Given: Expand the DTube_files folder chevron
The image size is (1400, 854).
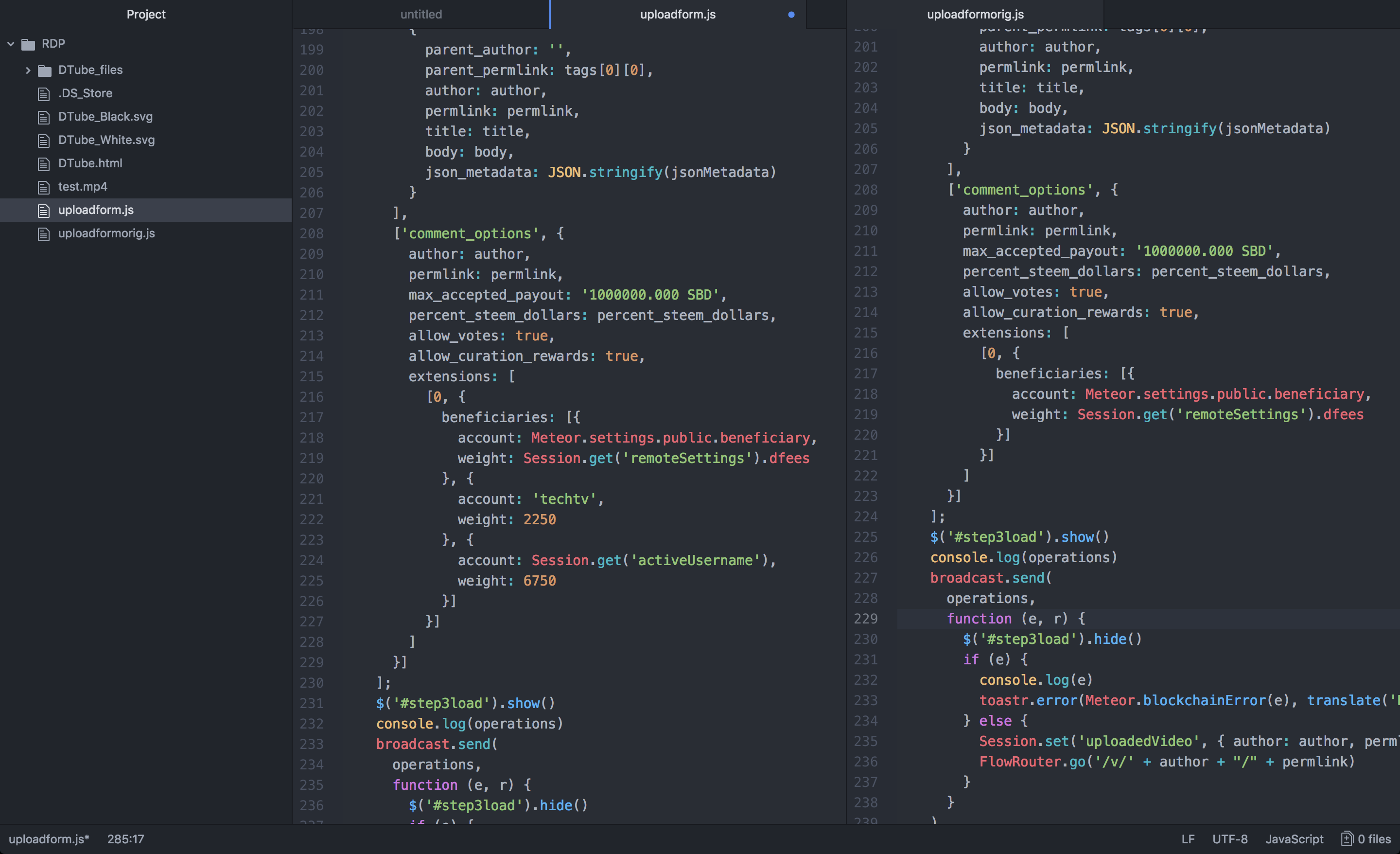Looking at the screenshot, I should coord(28,70).
